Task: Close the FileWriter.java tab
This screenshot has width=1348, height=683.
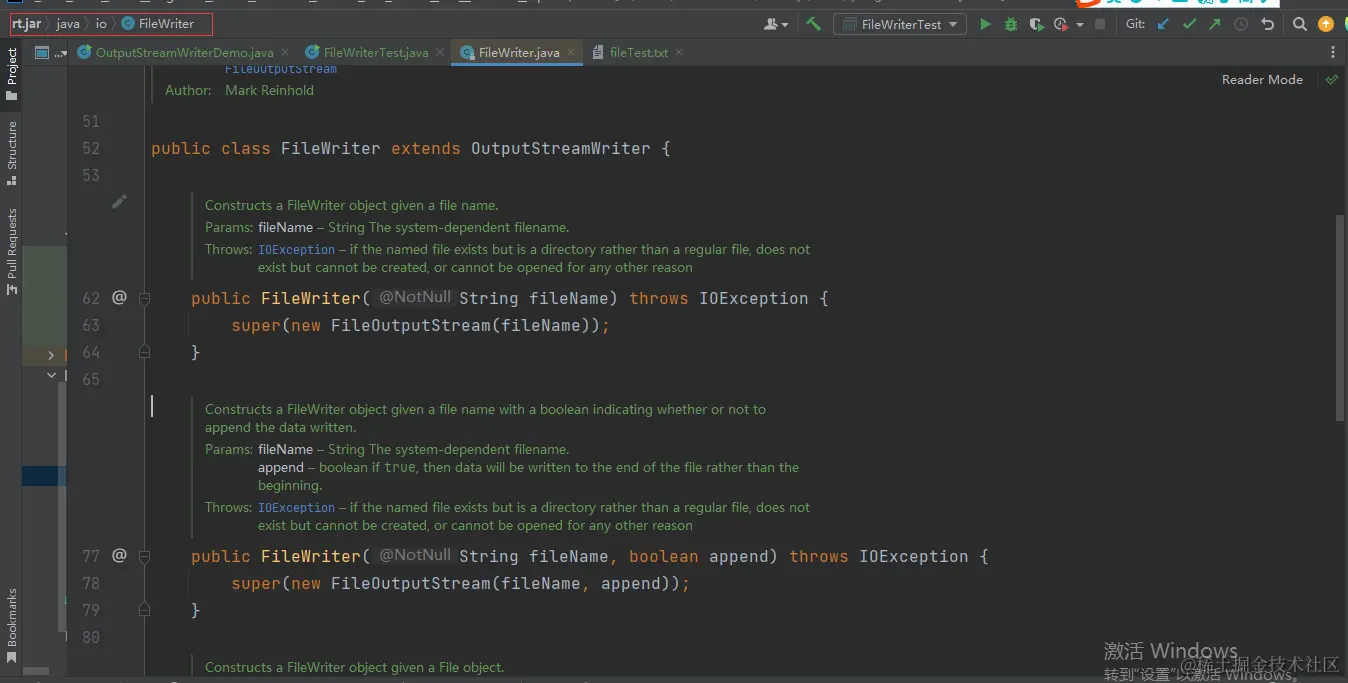Action: coord(570,52)
